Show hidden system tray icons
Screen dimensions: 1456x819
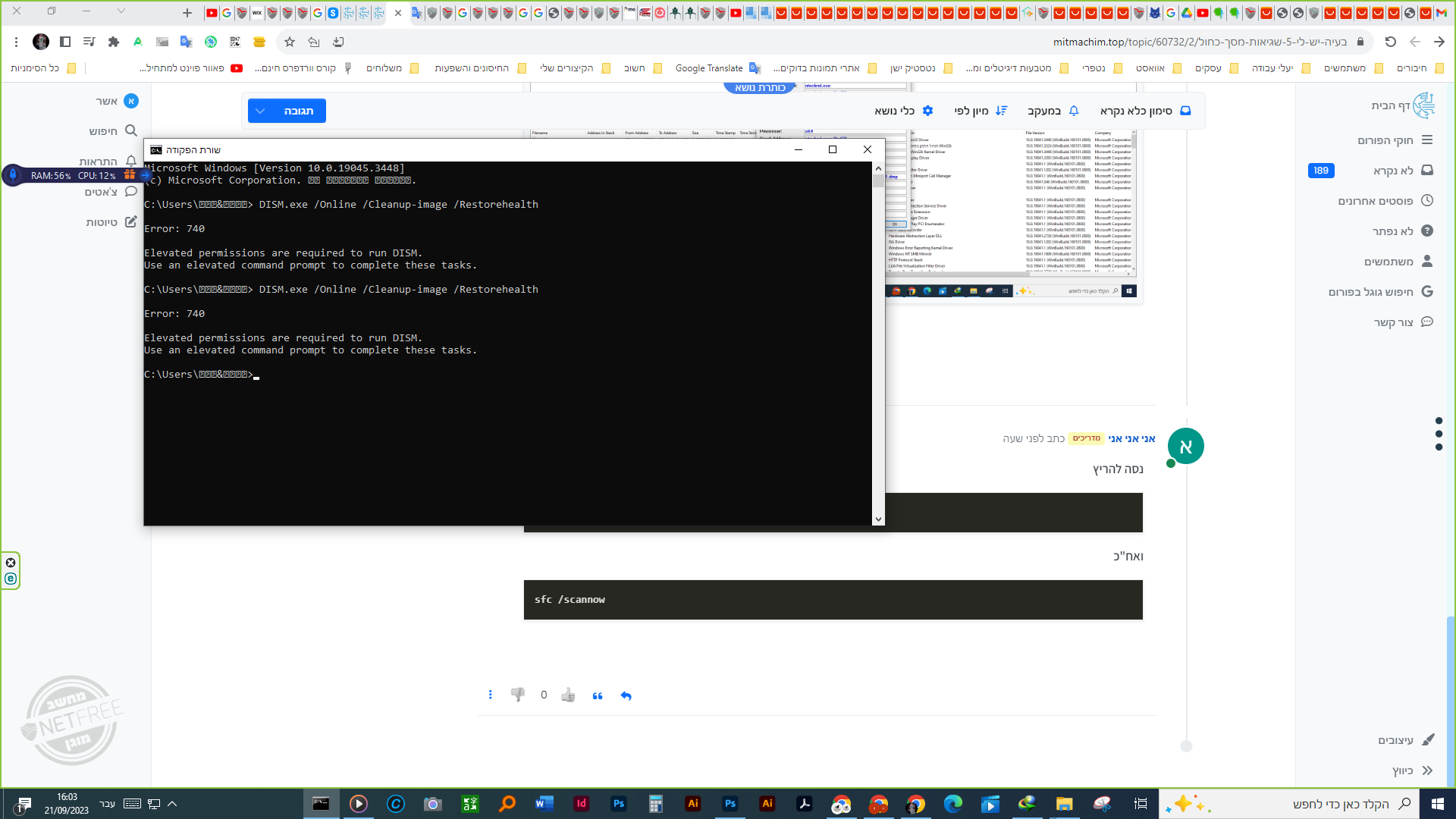coord(172,804)
